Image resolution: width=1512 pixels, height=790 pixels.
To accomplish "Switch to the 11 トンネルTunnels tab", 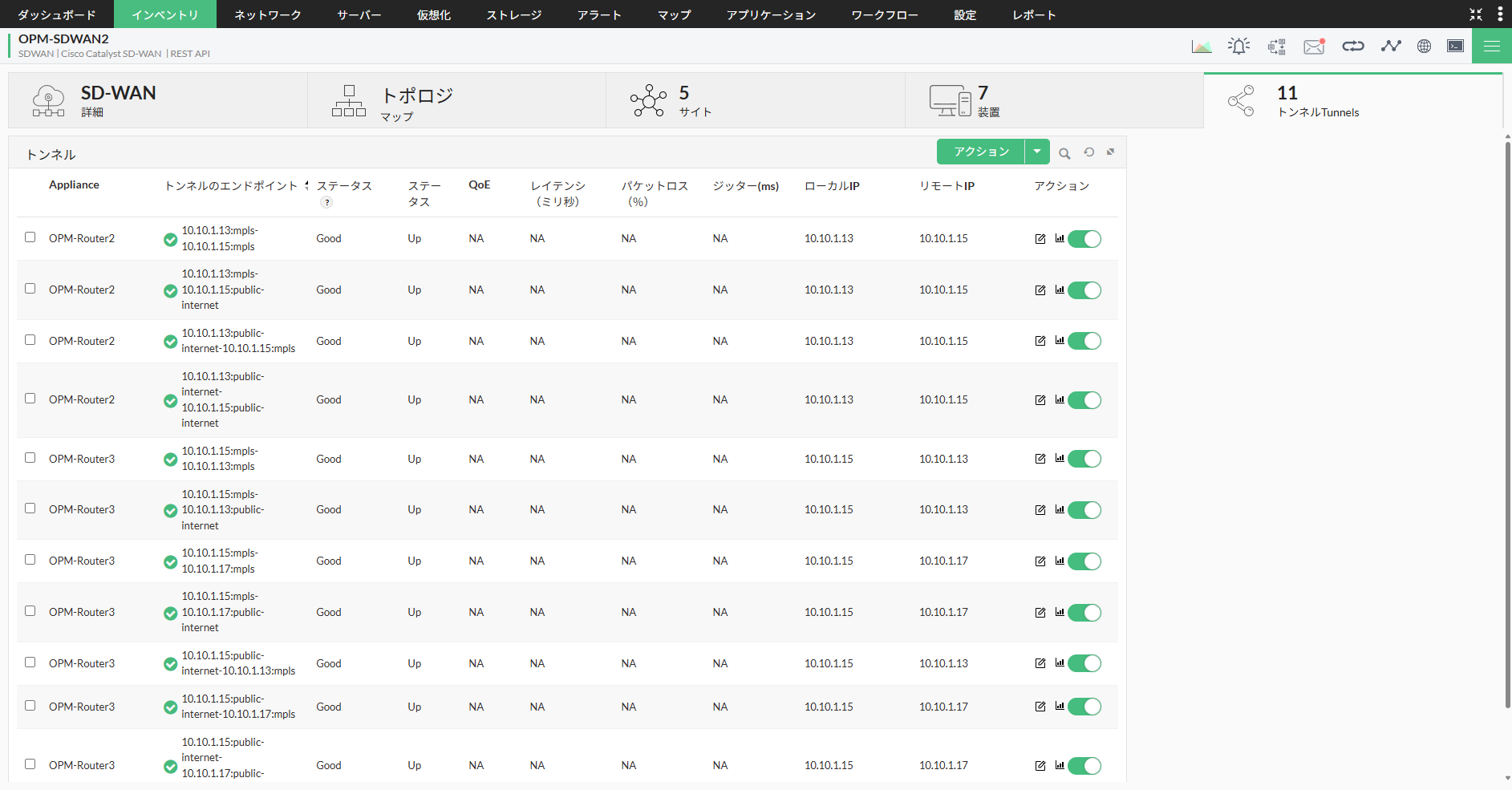I will 1353,100.
